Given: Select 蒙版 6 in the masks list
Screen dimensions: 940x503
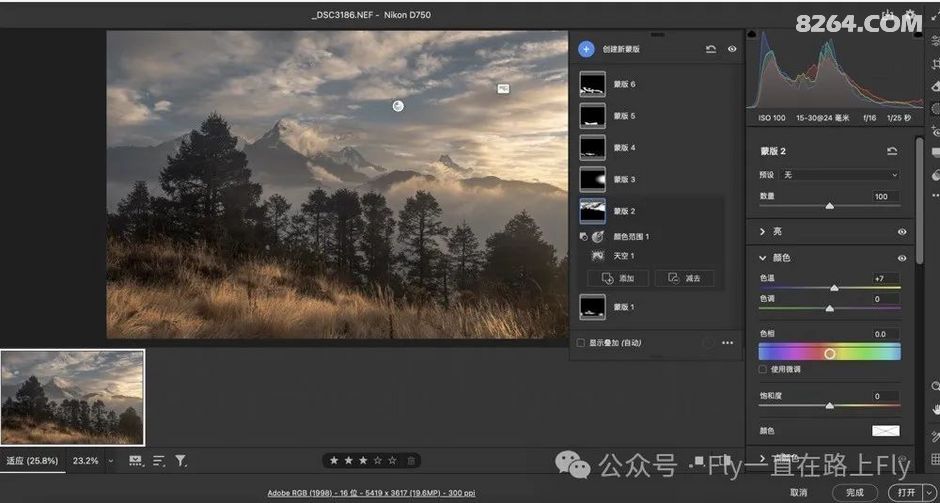Looking at the screenshot, I should point(593,85).
